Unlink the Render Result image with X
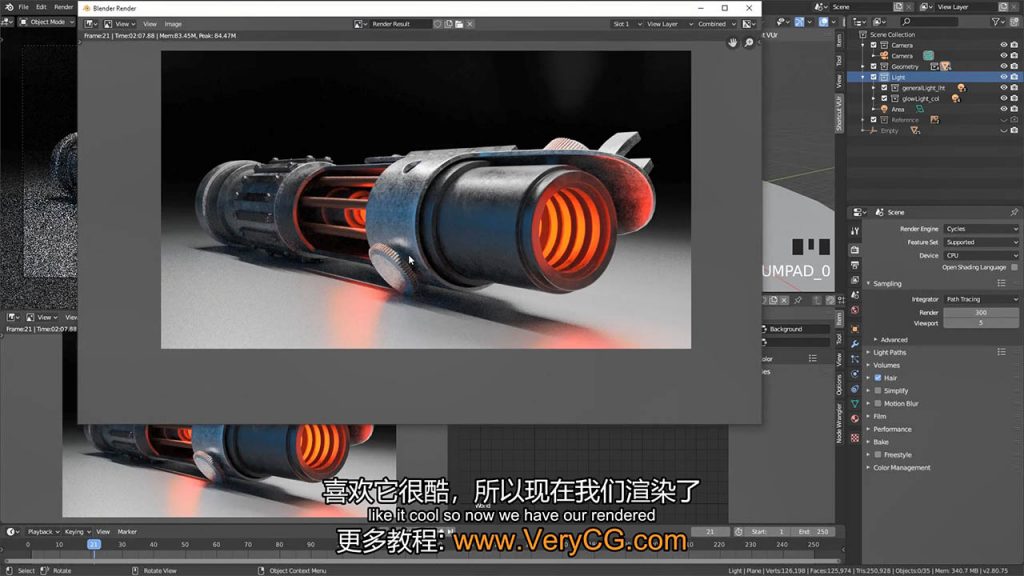Viewport: 1024px width, 576px height. click(470, 24)
